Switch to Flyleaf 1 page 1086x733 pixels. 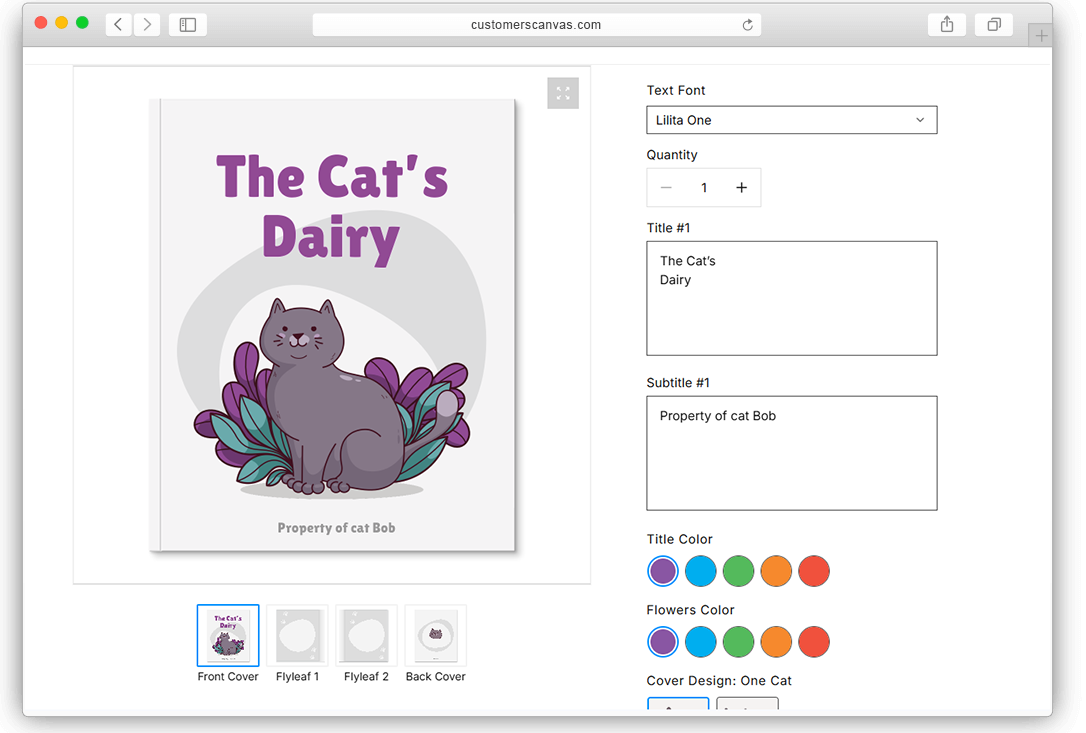[297, 636]
